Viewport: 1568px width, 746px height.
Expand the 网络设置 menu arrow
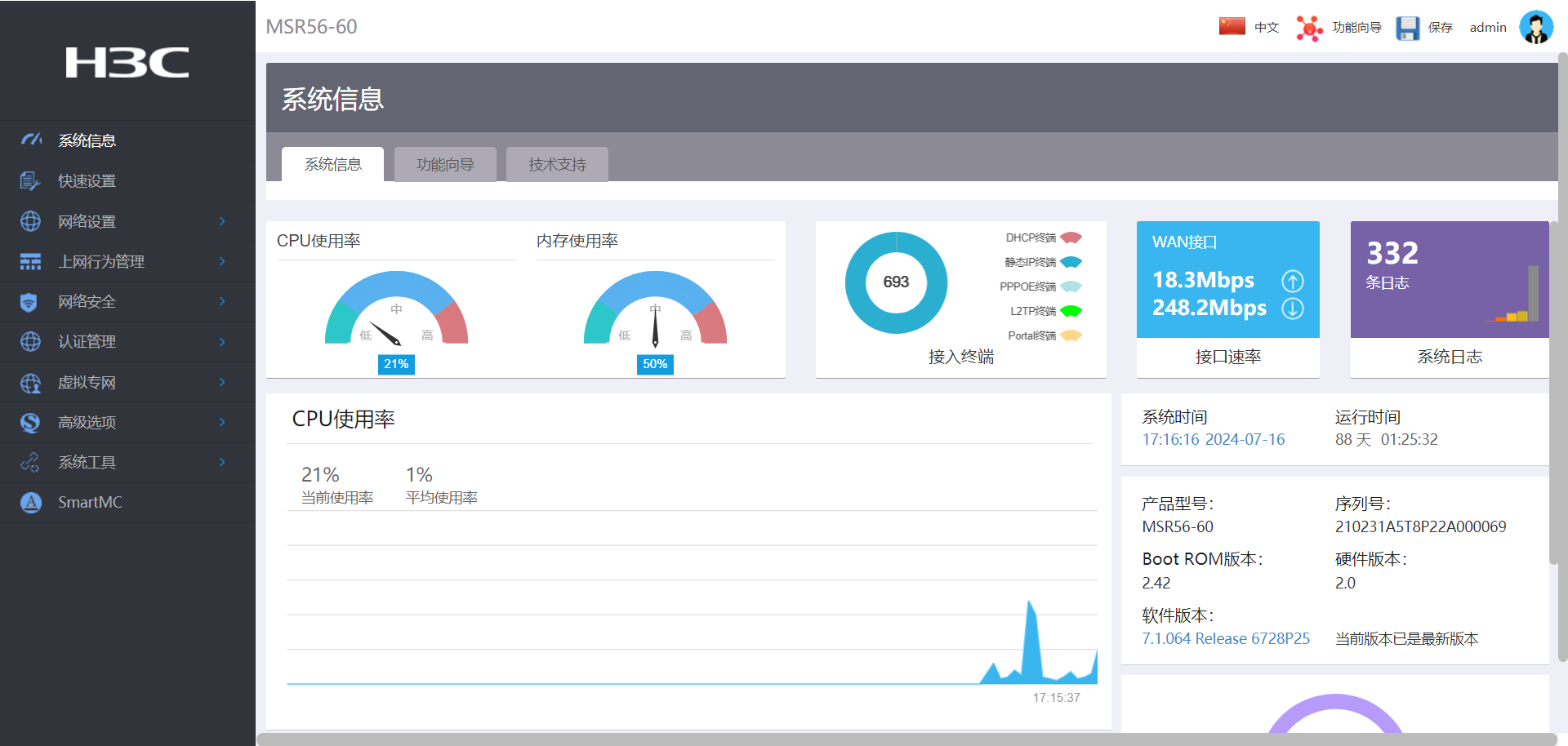[x=222, y=221]
